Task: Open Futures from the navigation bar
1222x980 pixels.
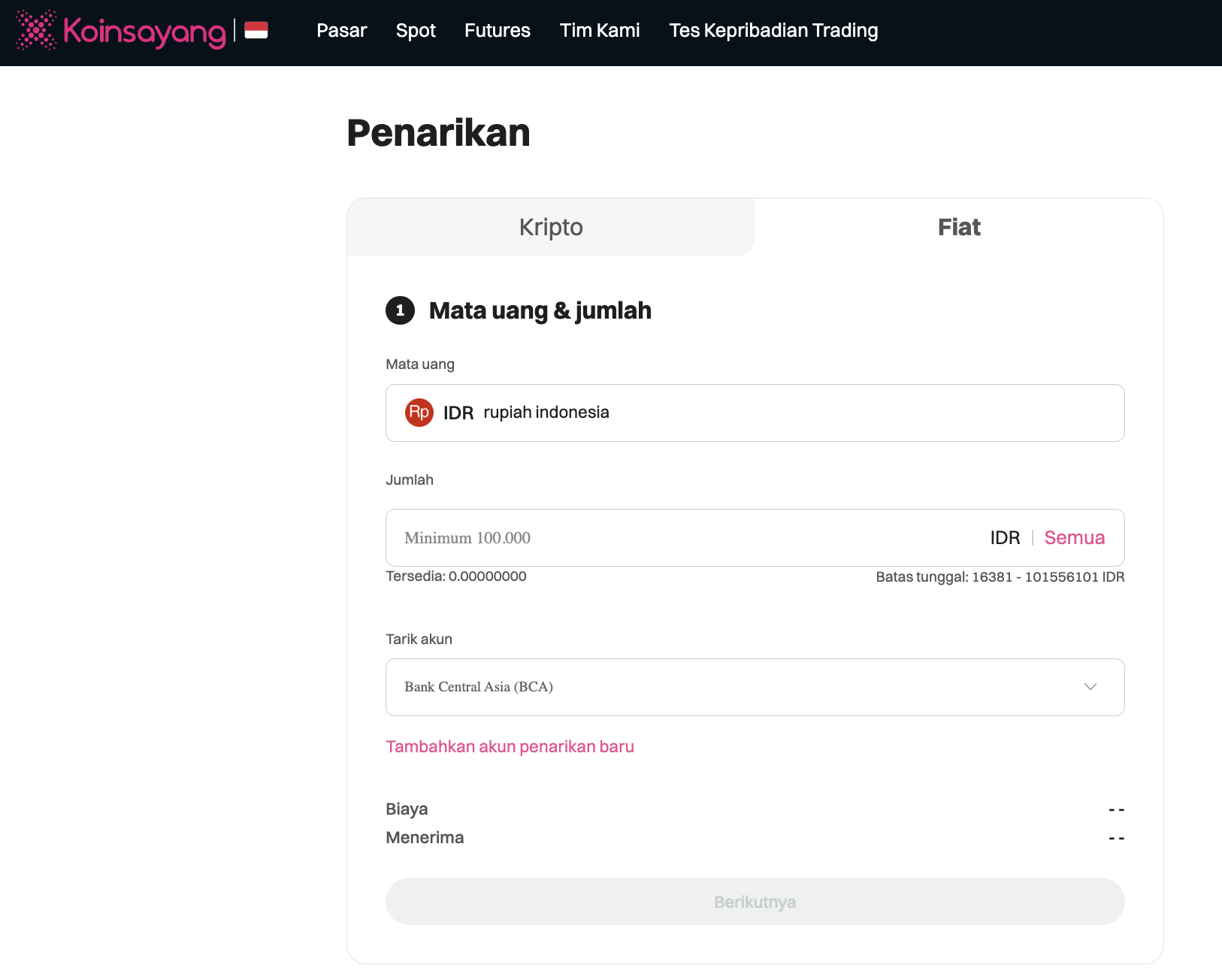Action: pyautogui.click(x=497, y=31)
